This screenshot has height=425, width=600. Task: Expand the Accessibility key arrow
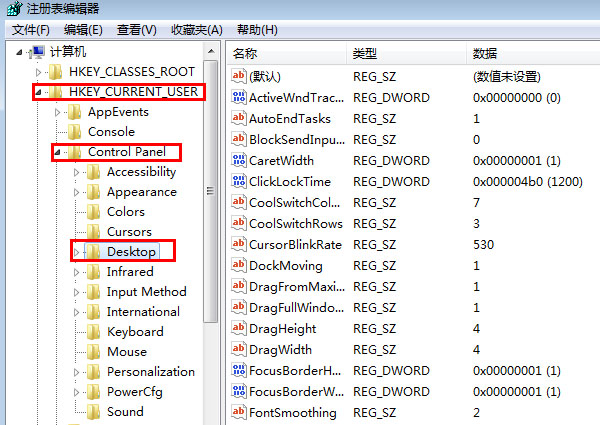pos(77,172)
